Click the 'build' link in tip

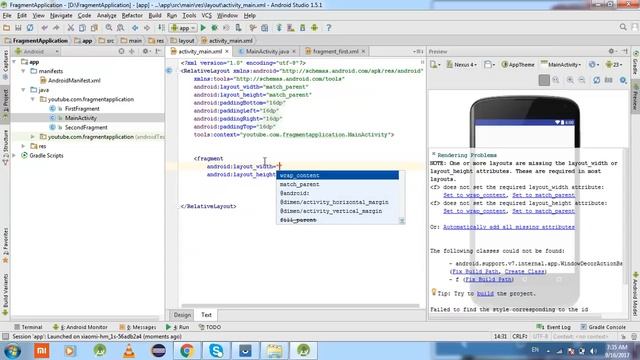click(485, 293)
